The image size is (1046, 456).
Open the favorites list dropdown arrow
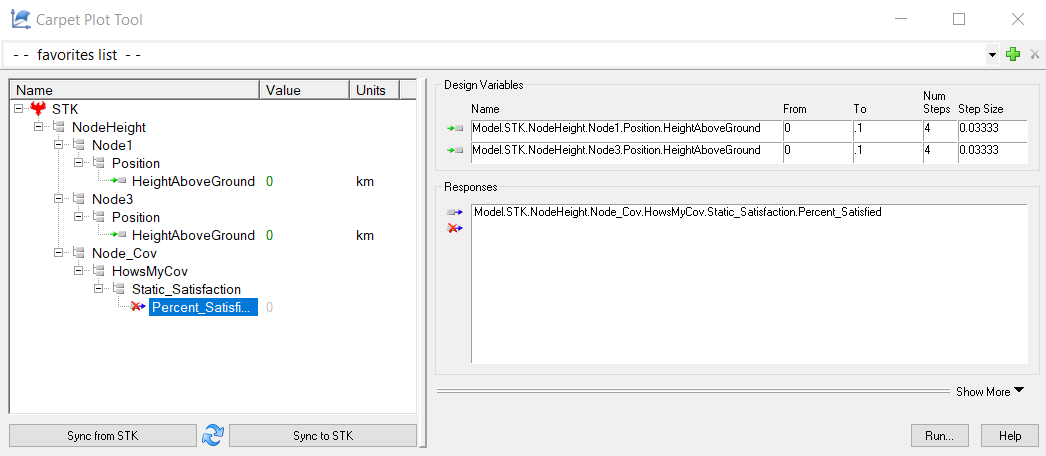click(x=992, y=54)
